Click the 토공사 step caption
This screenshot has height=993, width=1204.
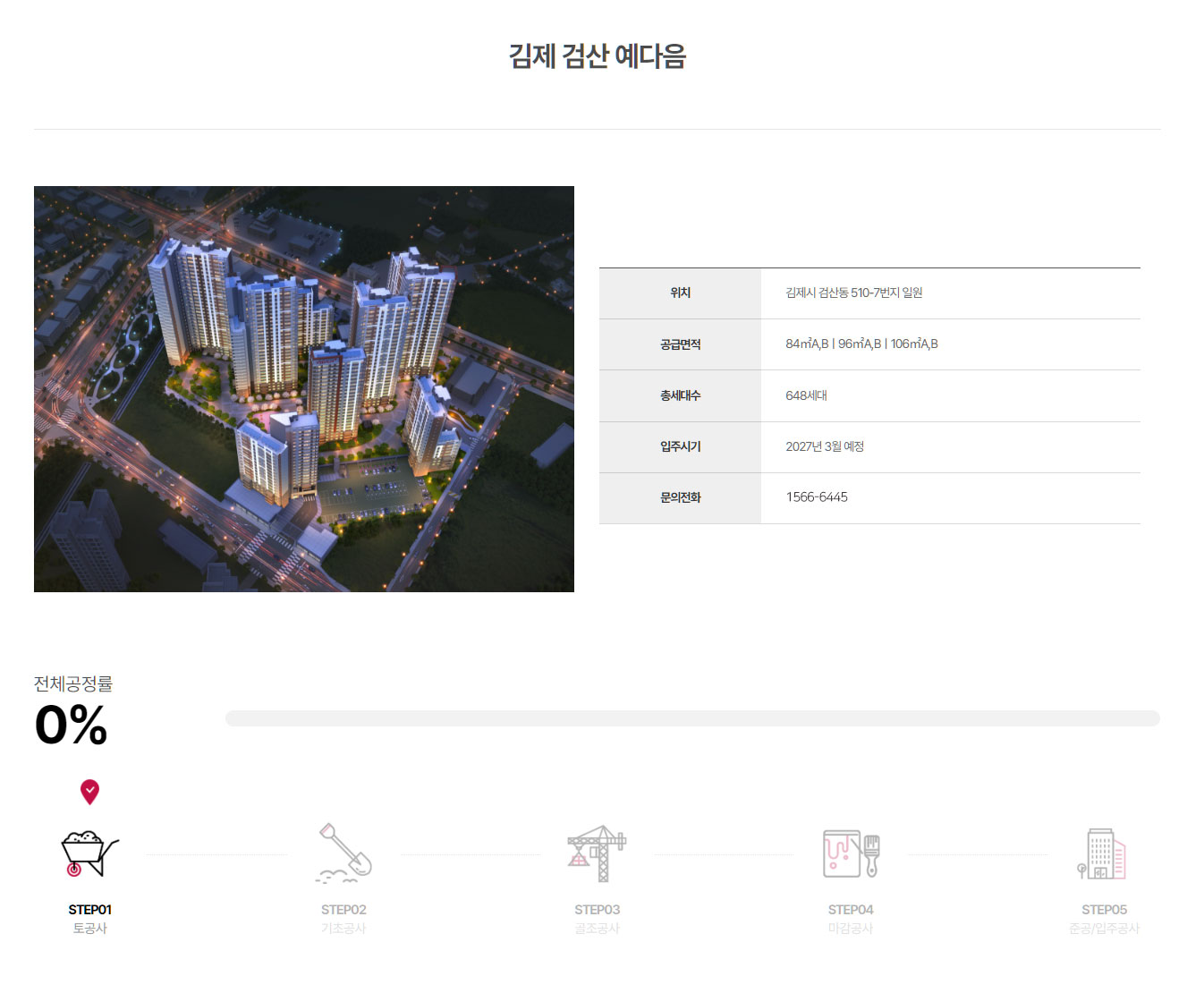pos(89,929)
